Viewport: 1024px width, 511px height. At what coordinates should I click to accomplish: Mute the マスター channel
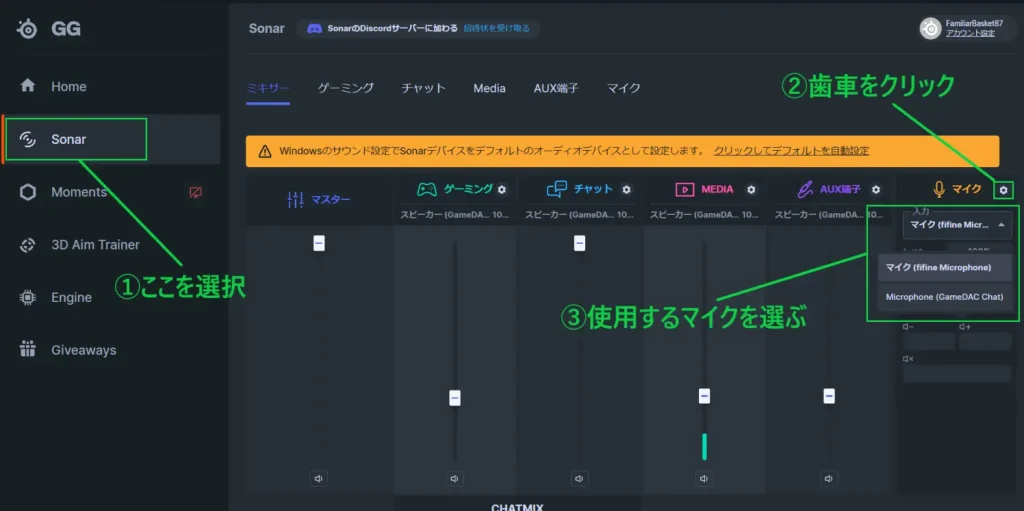tap(319, 479)
